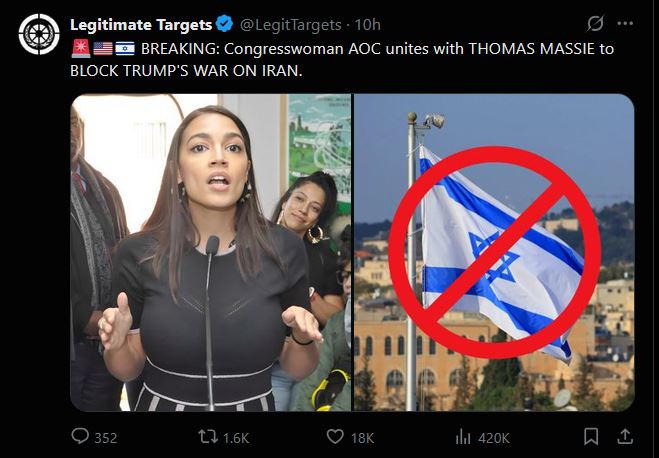Open the @LegitTargets handle link
The height and width of the screenshot is (458, 659).
tap(290, 25)
